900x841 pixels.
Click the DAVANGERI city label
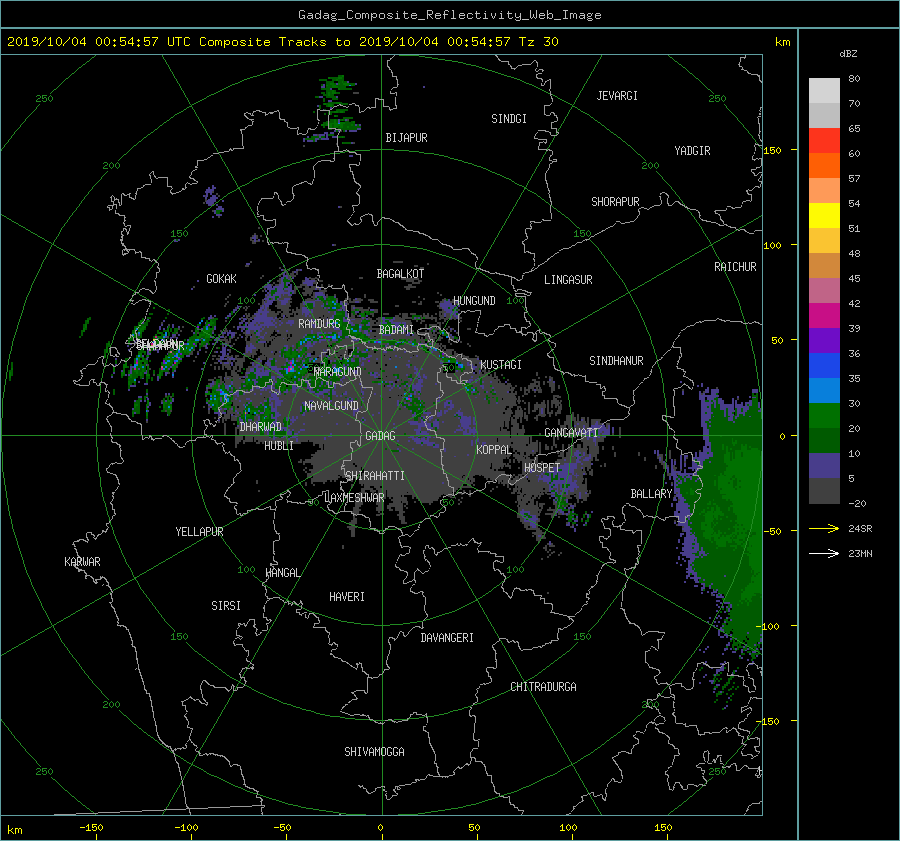(447, 638)
